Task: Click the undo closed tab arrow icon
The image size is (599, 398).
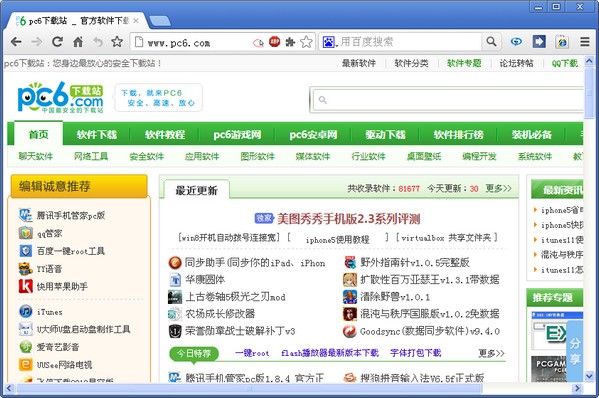Action: click(x=98, y=42)
